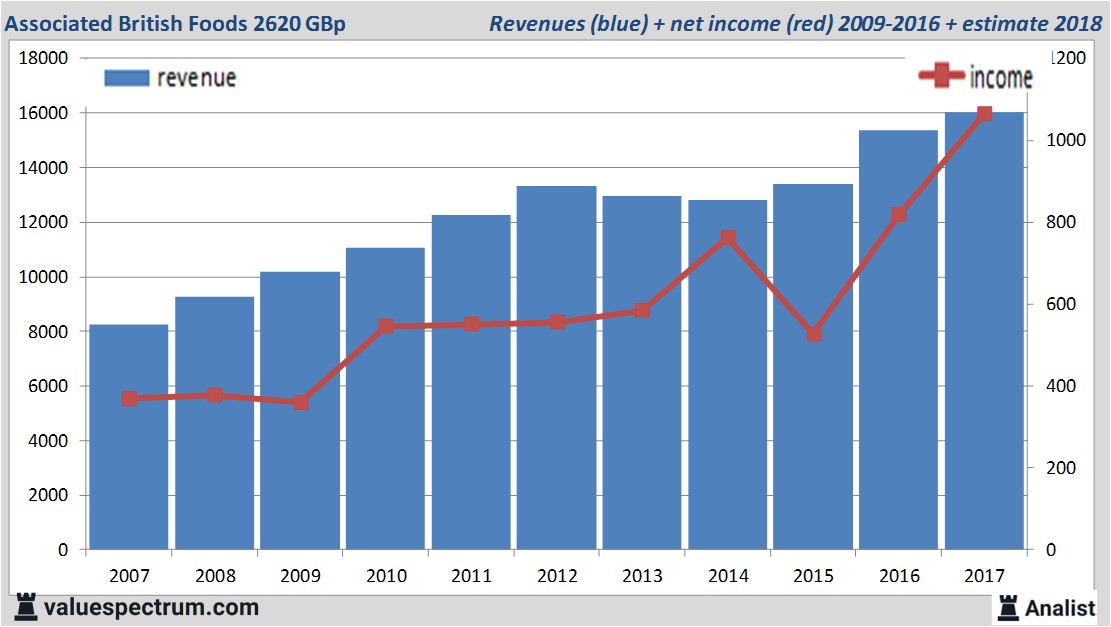
Task: Click the blue revenue legend swatch
Action: pos(125,78)
